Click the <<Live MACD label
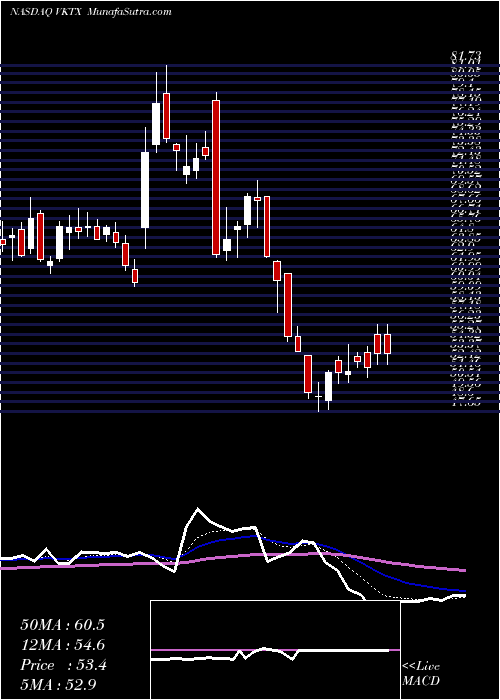This screenshot has width=500, height=700. 421,673
